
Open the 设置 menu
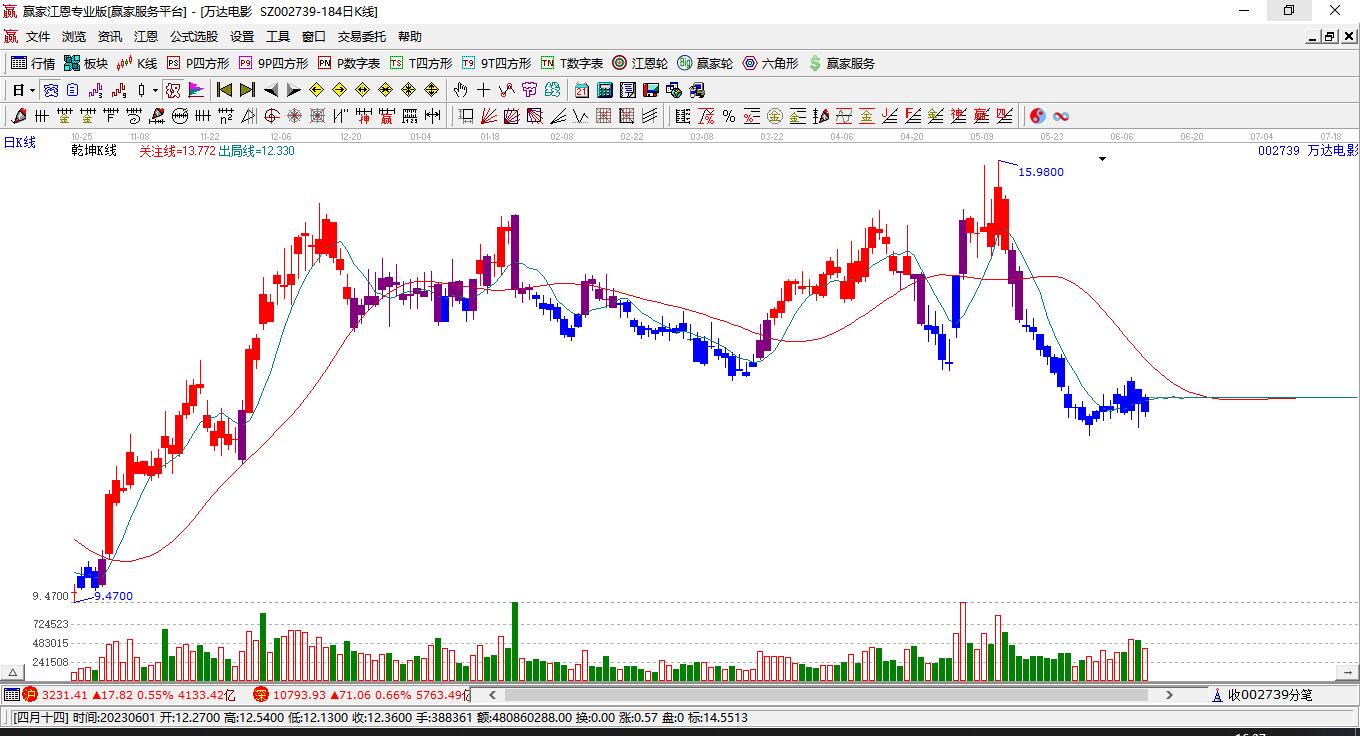[x=242, y=37]
